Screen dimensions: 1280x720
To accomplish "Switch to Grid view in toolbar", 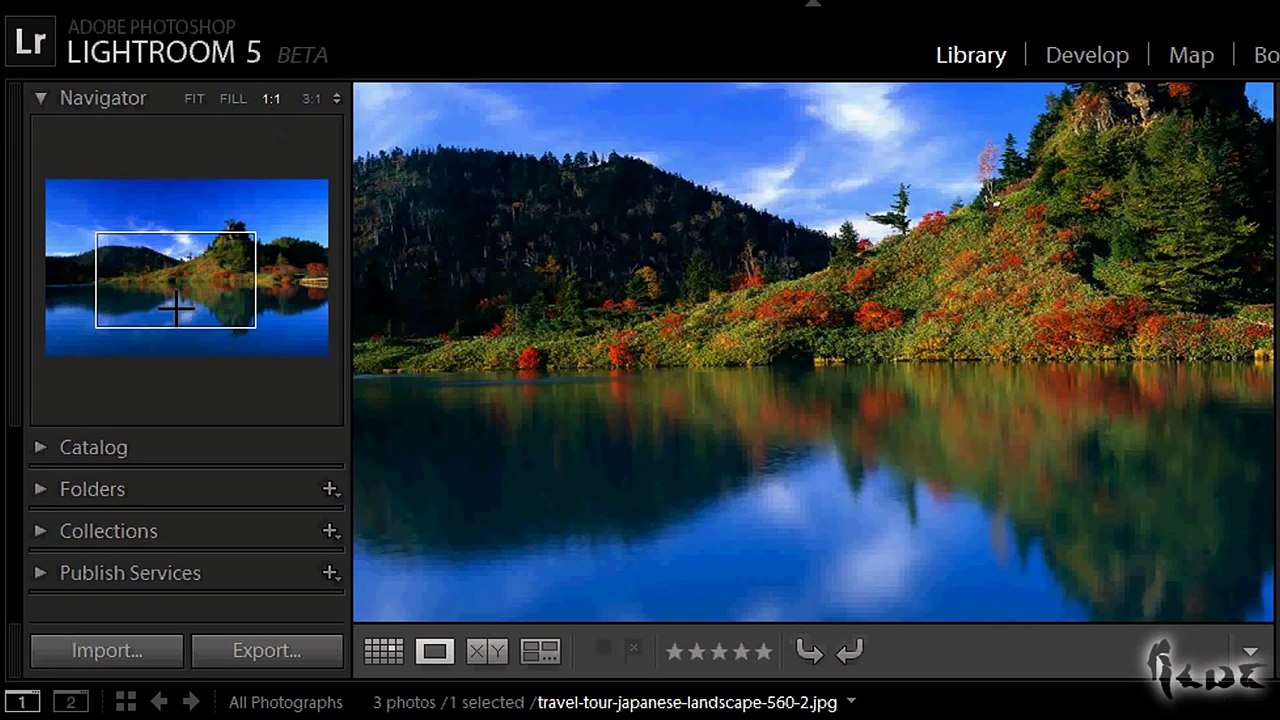I will click(383, 652).
